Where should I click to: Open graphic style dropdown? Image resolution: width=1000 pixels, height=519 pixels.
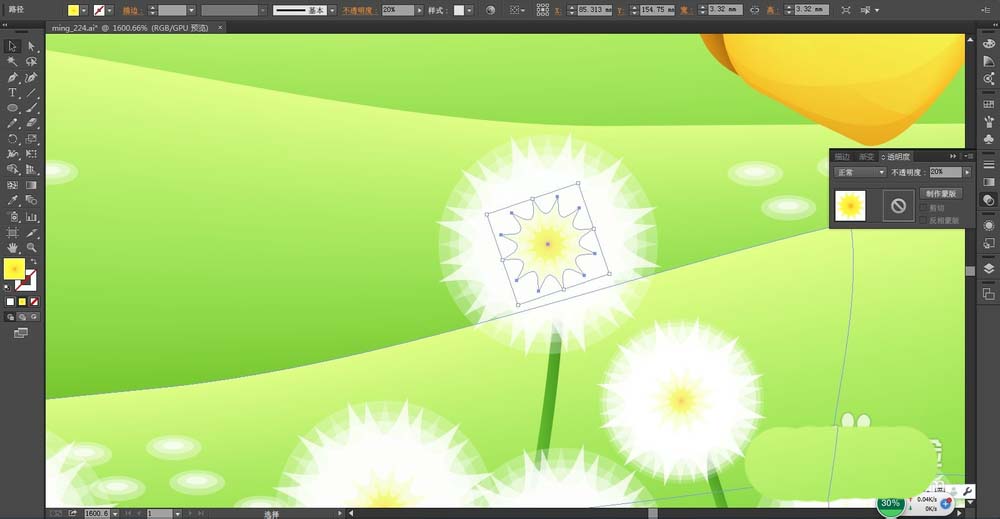(469, 10)
